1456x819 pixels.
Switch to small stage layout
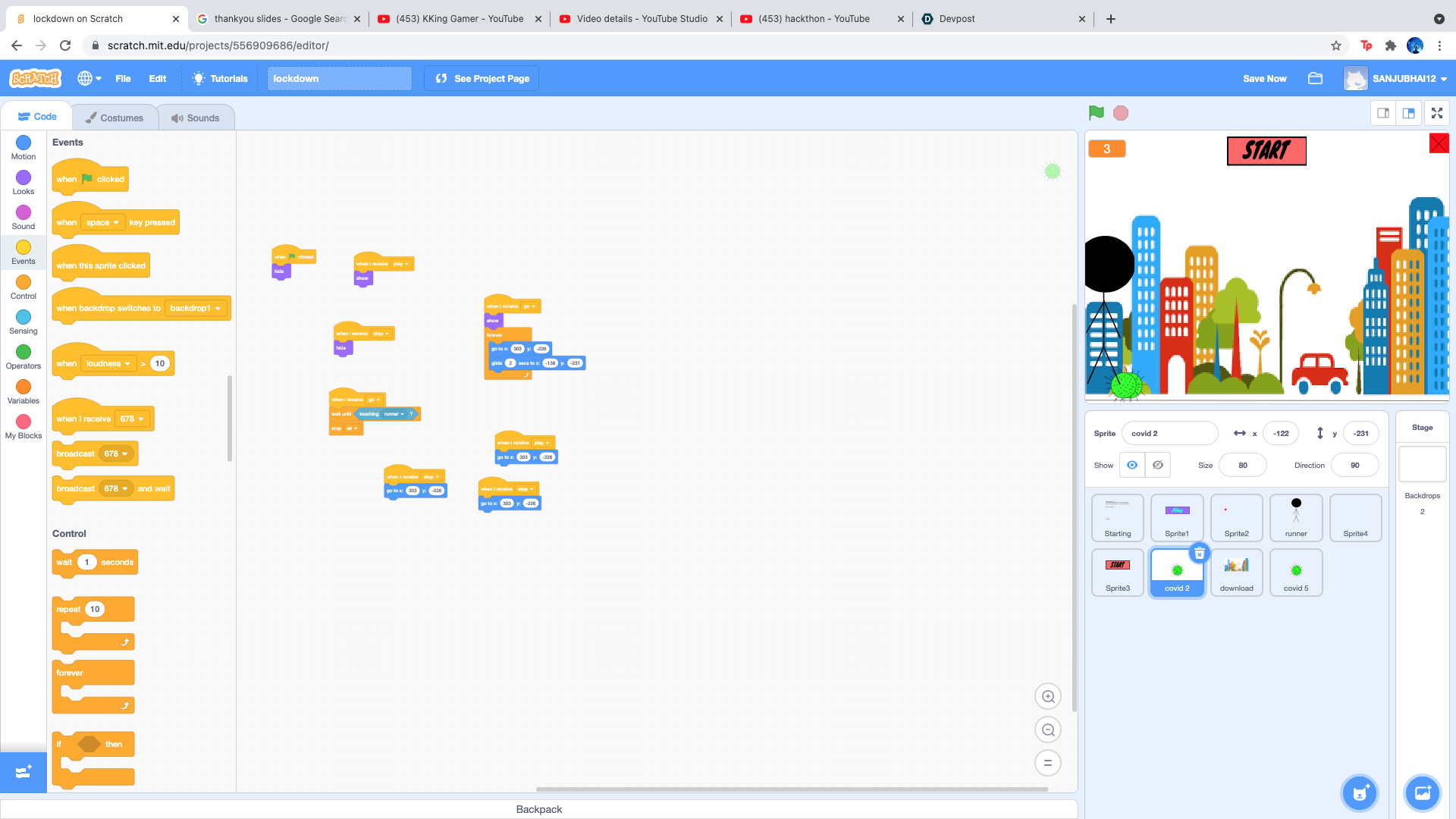point(1383,113)
